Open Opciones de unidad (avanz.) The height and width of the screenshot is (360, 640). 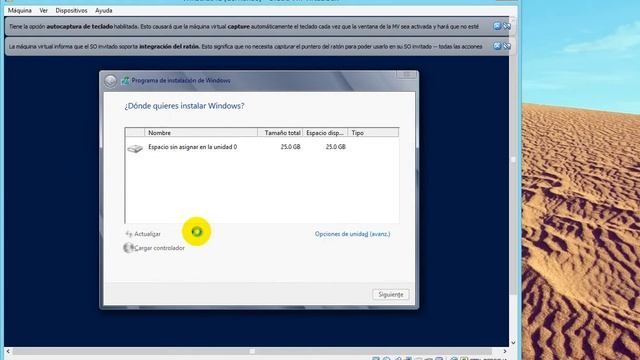pyautogui.click(x=352, y=234)
